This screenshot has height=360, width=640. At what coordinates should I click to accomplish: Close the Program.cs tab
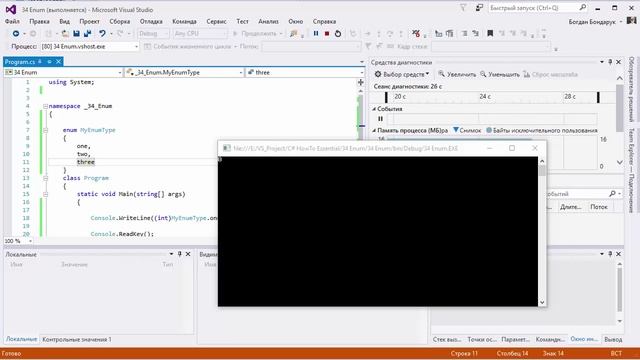click(x=58, y=62)
